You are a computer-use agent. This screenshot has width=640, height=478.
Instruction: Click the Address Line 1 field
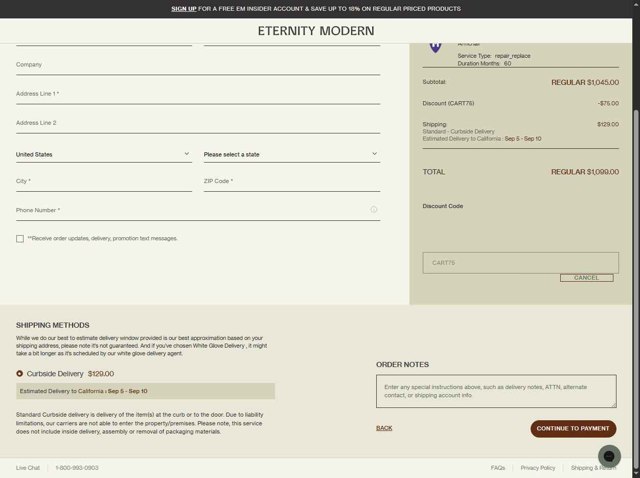coord(198,94)
